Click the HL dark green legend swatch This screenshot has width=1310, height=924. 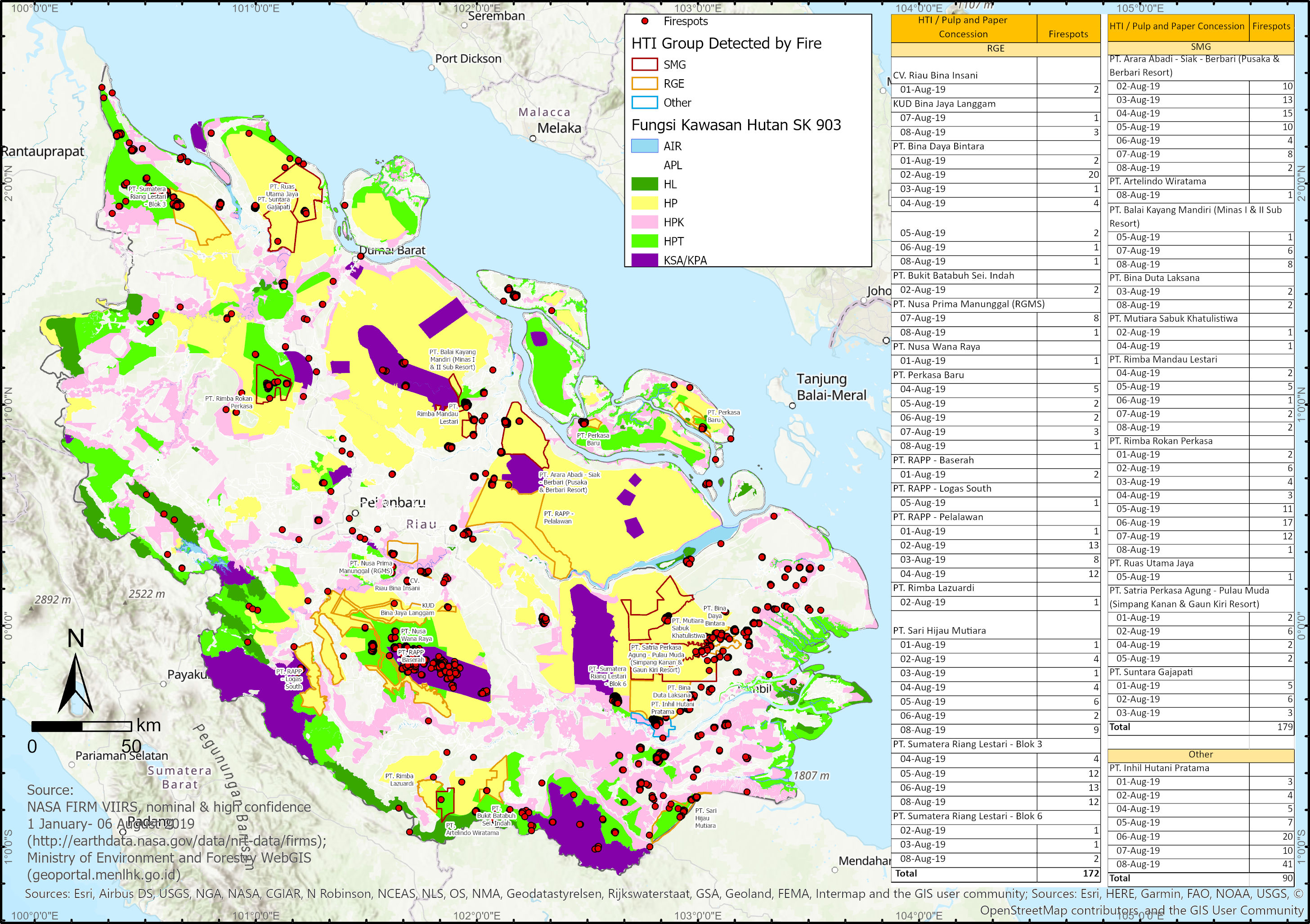click(x=645, y=184)
